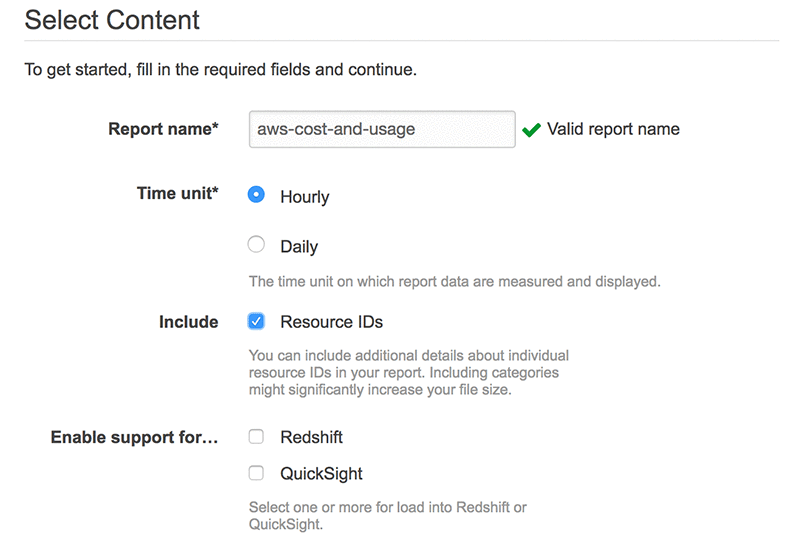Click the "Enable support for…" label

134,438
